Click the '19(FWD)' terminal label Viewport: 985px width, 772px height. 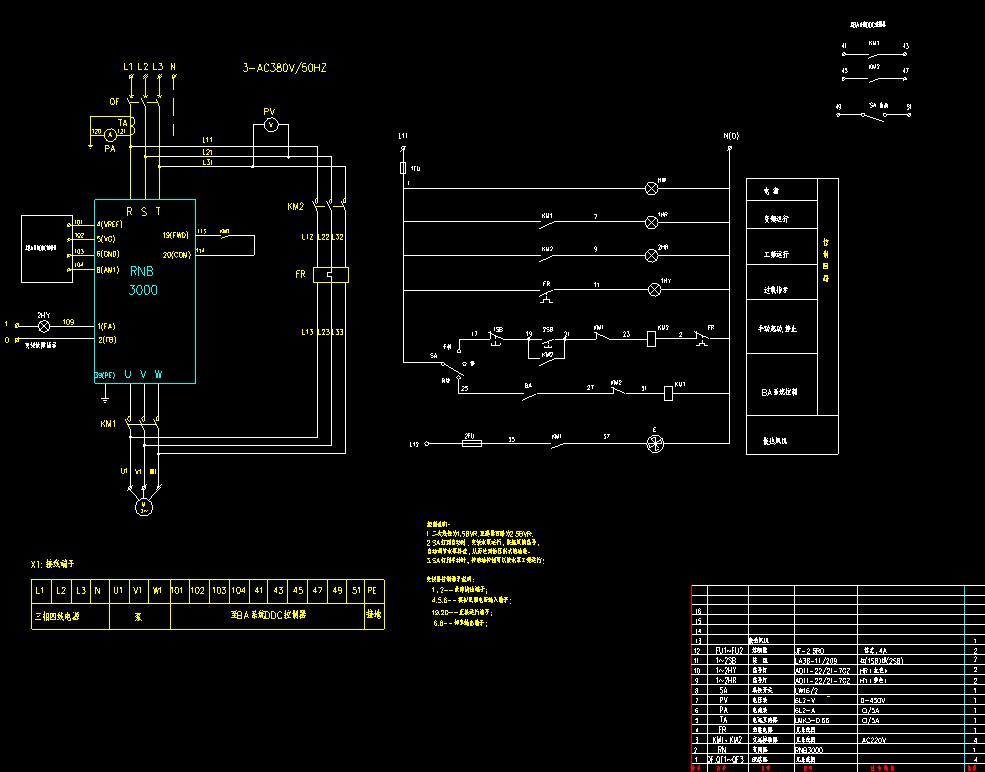176,236
